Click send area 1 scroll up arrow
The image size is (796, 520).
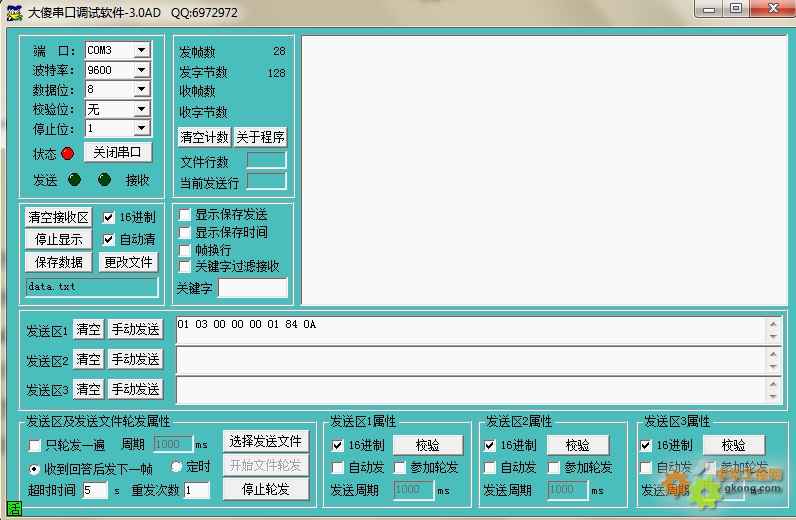point(773,324)
